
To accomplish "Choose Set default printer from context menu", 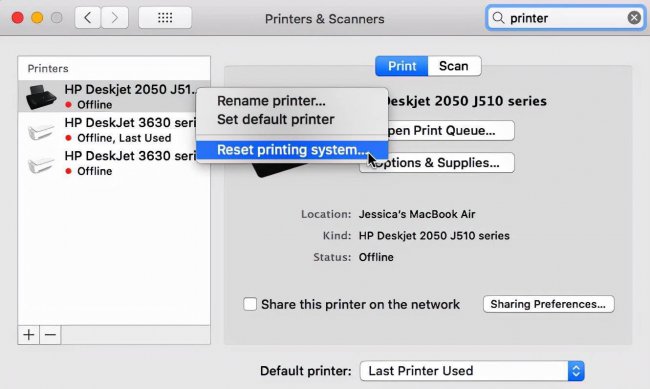I will pyautogui.click(x=292, y=119).
